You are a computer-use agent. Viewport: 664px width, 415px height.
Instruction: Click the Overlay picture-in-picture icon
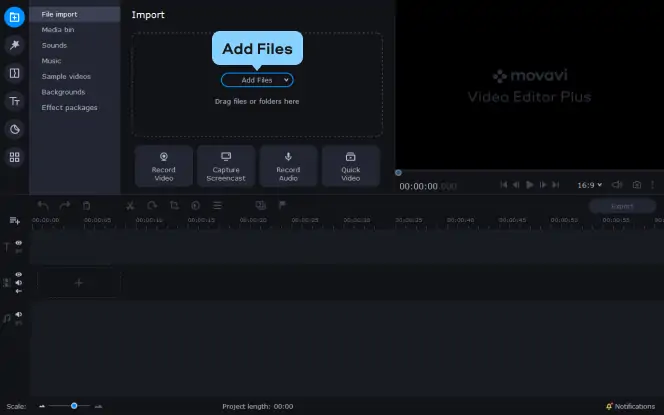pos(261,205)
